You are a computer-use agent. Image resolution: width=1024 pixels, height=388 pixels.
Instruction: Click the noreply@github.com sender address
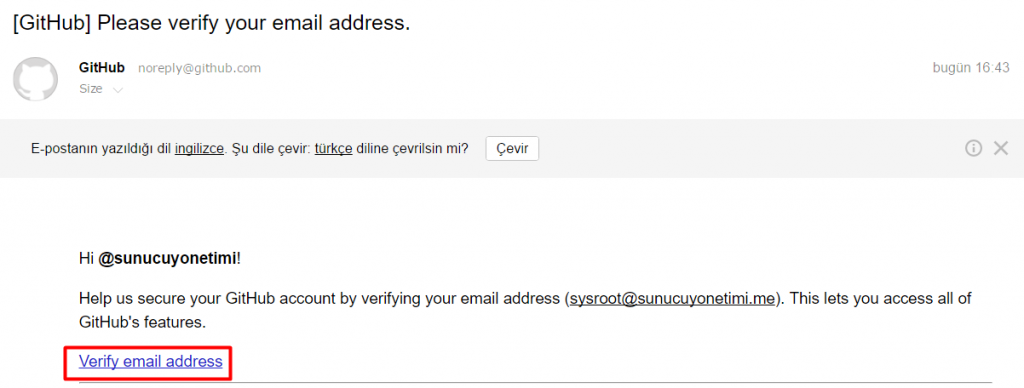coord(199,68)
